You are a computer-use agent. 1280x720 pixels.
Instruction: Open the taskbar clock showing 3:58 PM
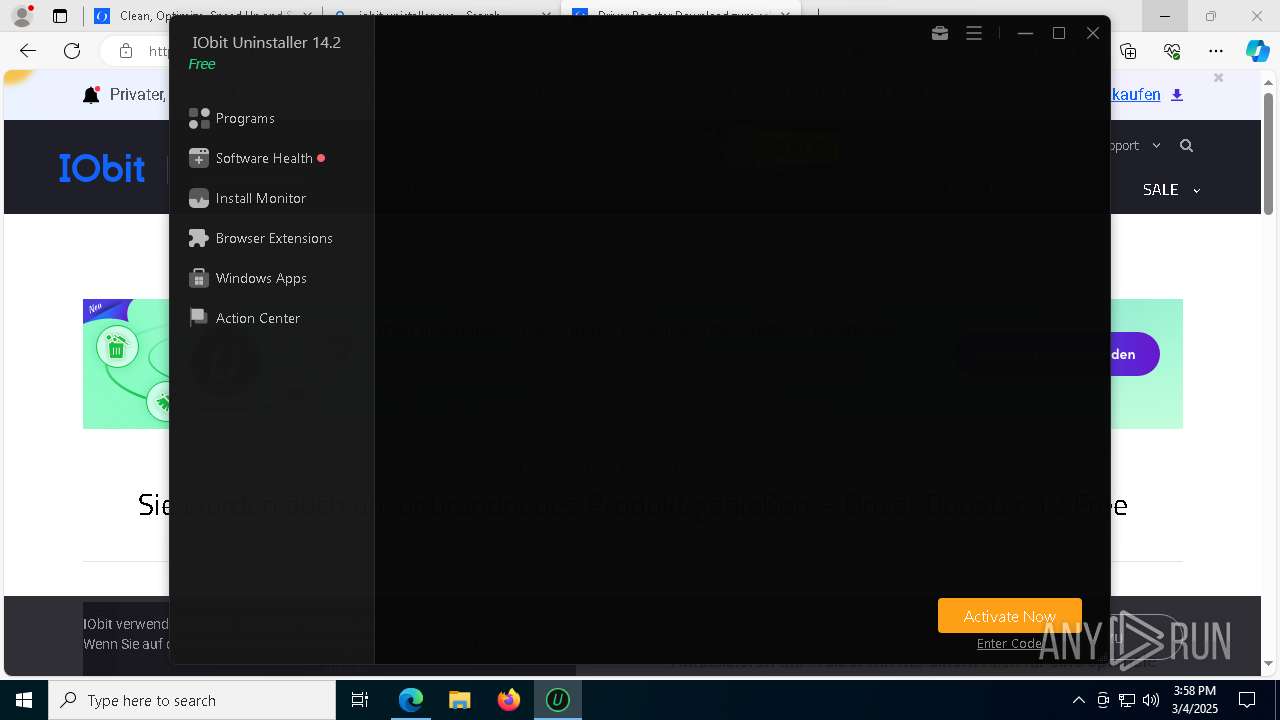pyautogui.click(x=1194, y=699)
